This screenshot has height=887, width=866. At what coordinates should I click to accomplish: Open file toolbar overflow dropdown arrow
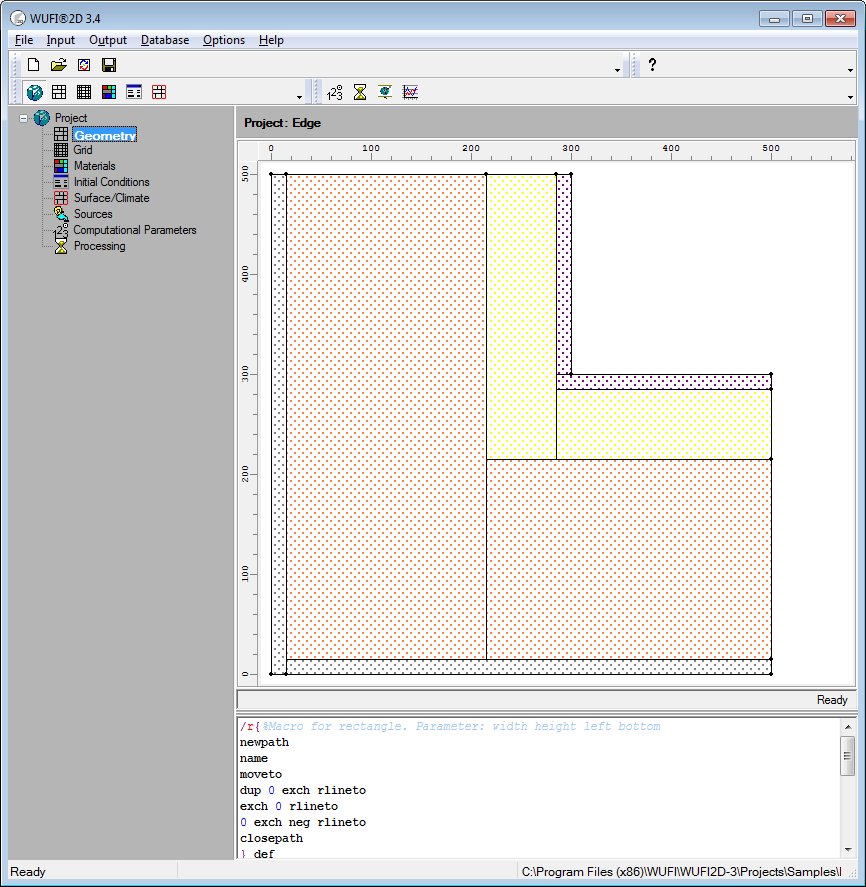(617, 70)
